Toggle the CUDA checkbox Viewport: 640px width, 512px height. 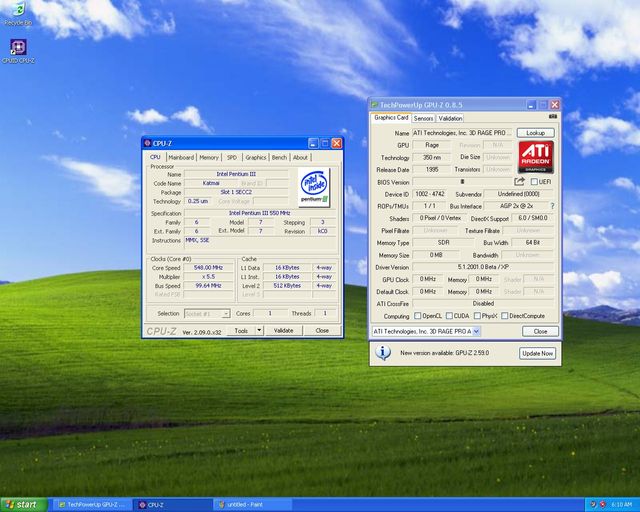pyautogui.click(x=449, y=316)
